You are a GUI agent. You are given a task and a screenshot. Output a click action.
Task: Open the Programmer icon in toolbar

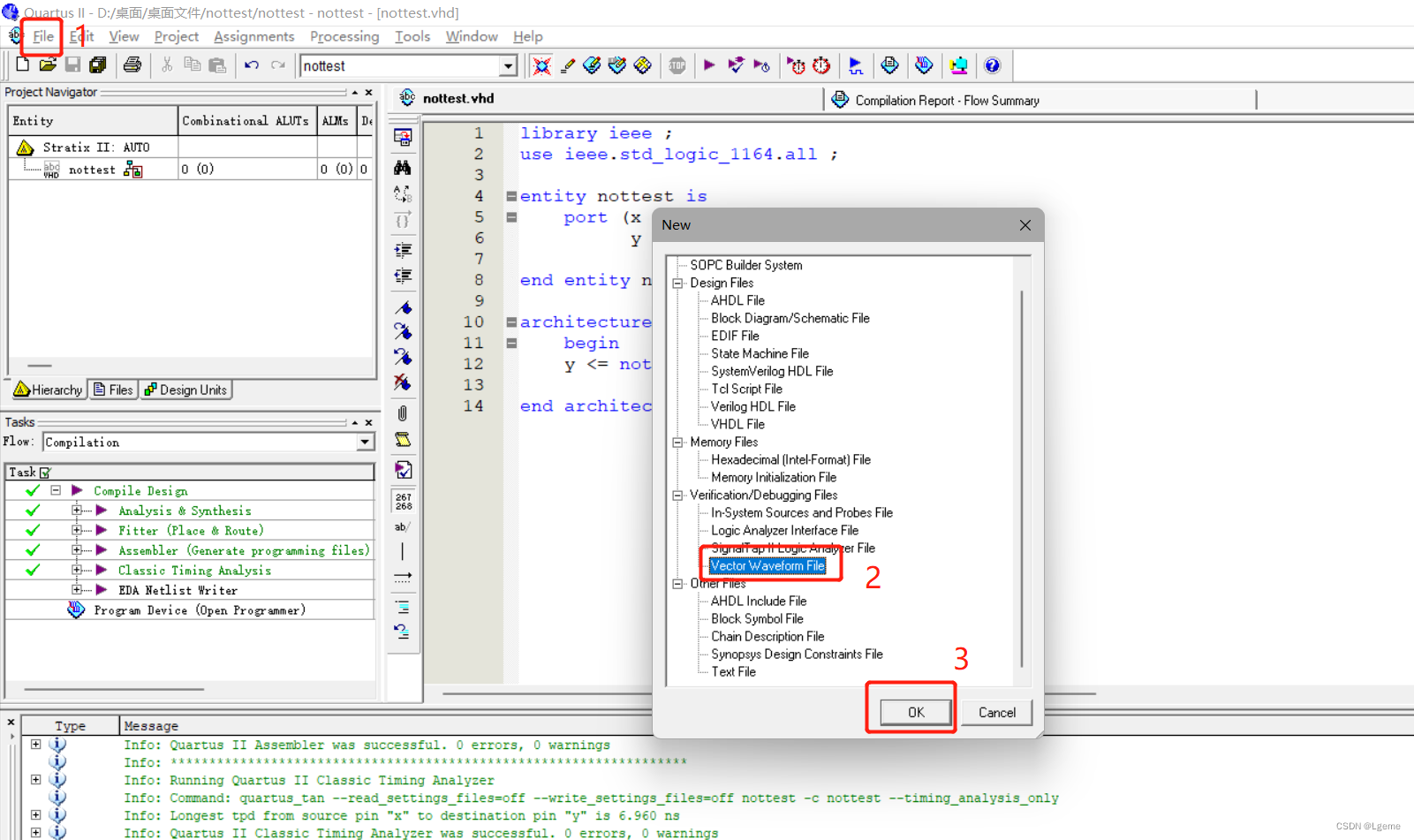tap(924, 65)
